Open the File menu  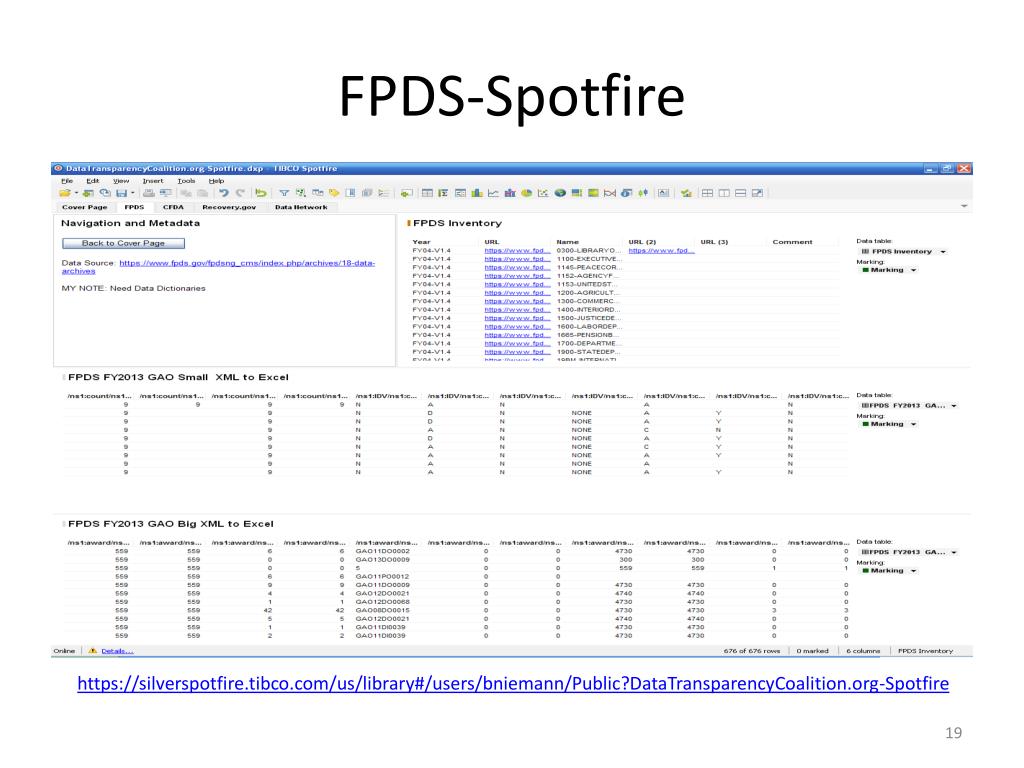click(x=67, y=181)
